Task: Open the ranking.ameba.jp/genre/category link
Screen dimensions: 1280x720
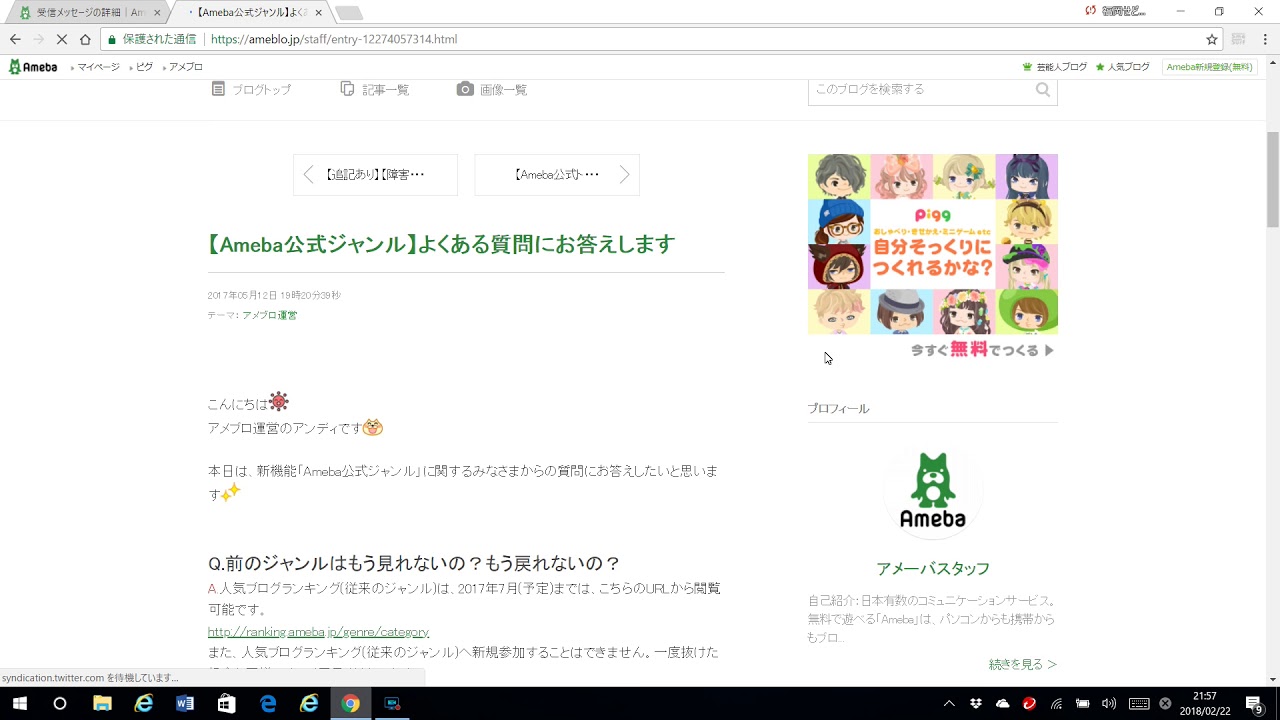Action: 318,632
